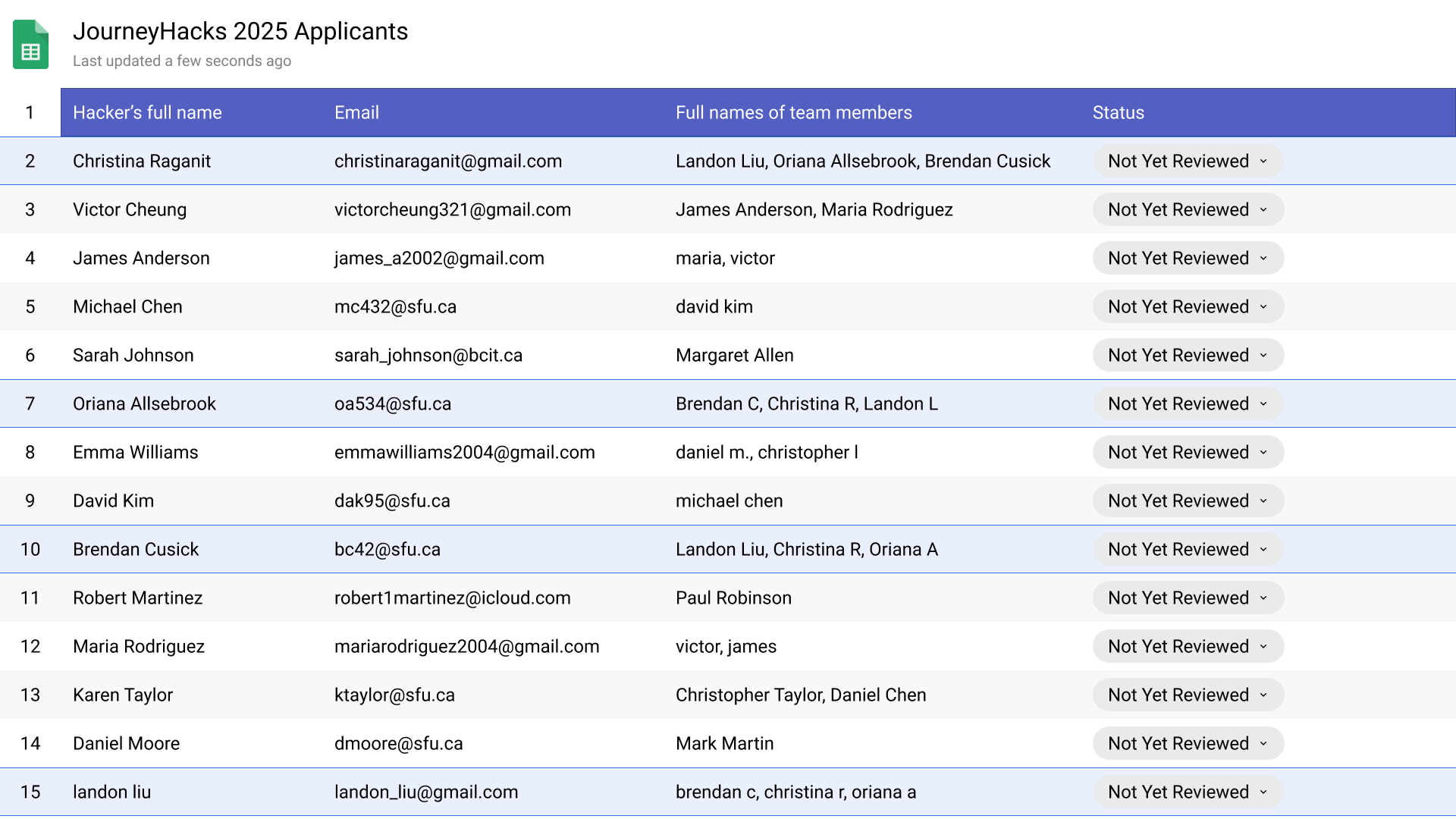
Task: Select the 'Hacker's full name' column header
Action: tap(147, 112)
